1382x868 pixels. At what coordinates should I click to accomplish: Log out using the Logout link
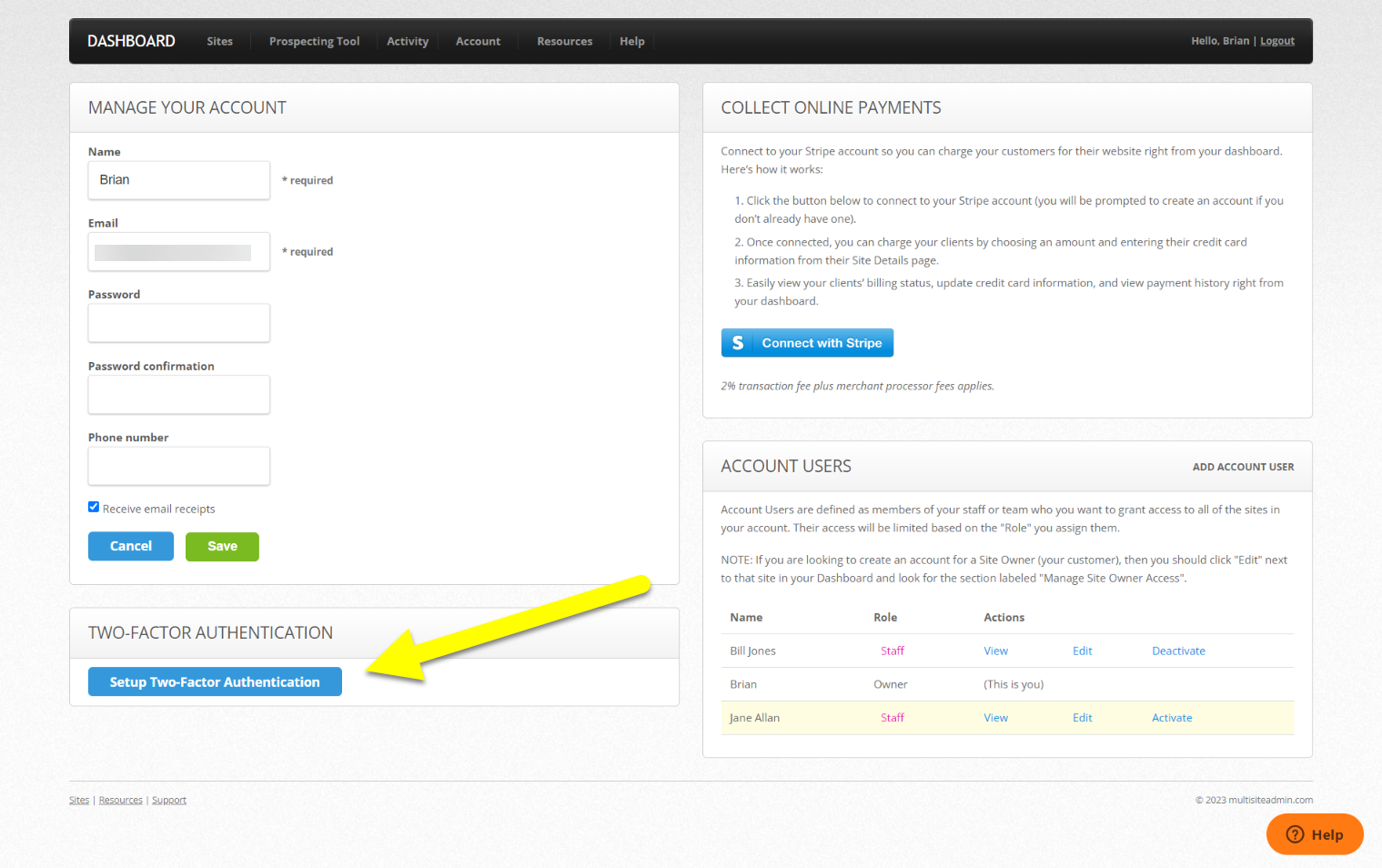pos(1277,41)
